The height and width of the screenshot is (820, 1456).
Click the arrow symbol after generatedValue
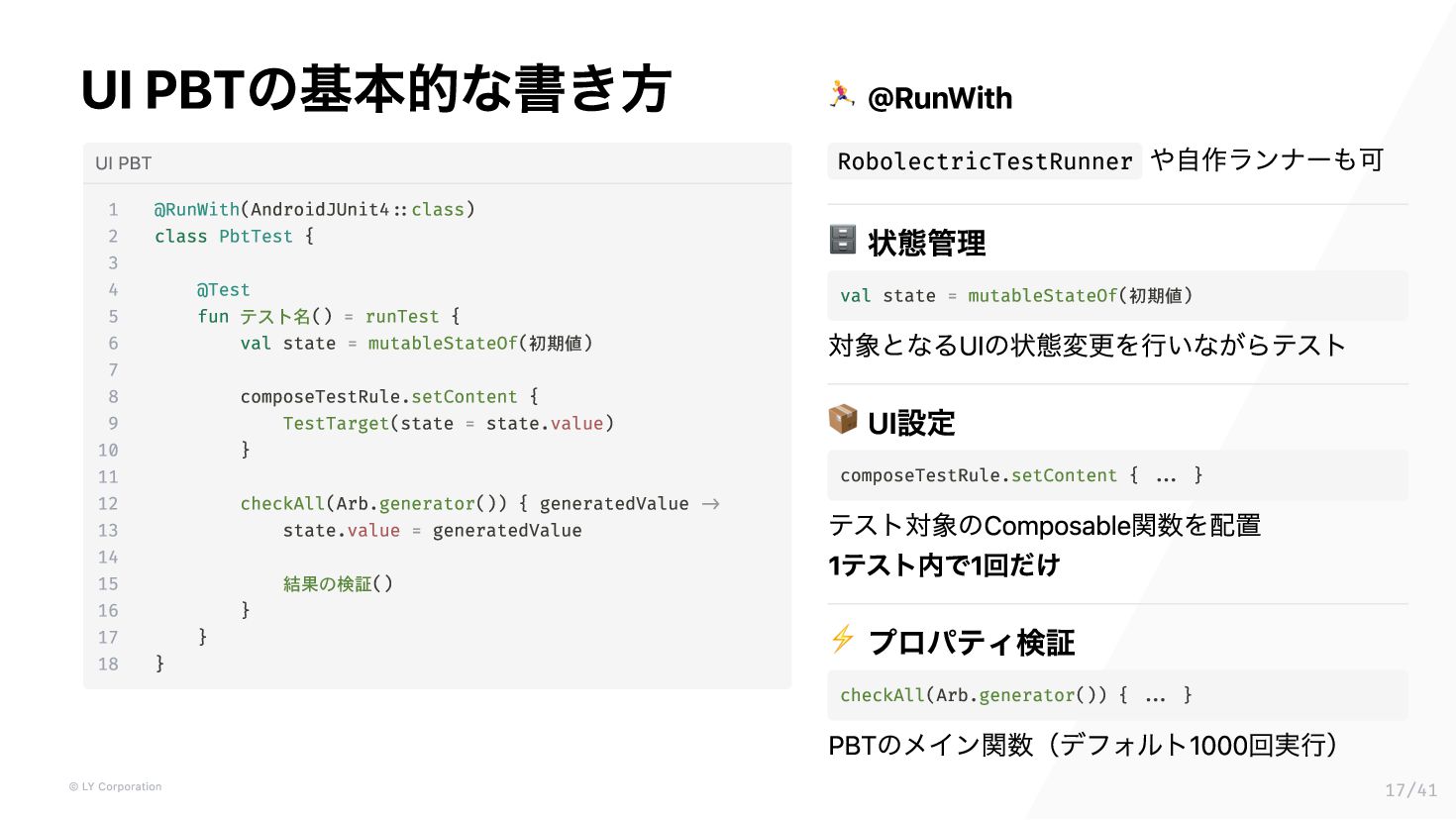coord(710,504)
